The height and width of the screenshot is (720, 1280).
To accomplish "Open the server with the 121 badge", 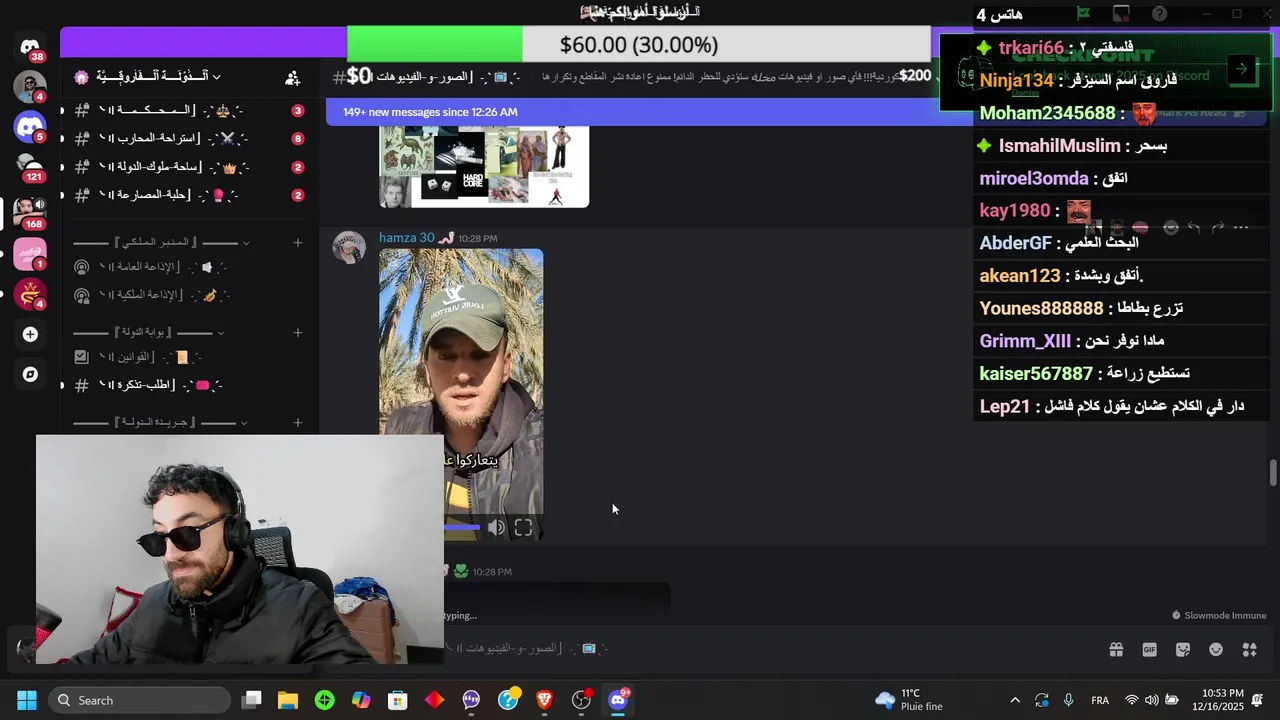I will pyautogui.click(x=30, y=166).
